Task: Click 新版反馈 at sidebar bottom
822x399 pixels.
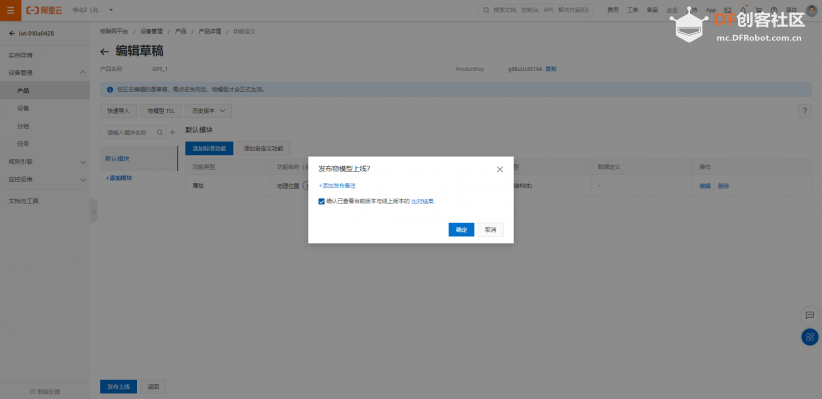Action: [45, 391]
